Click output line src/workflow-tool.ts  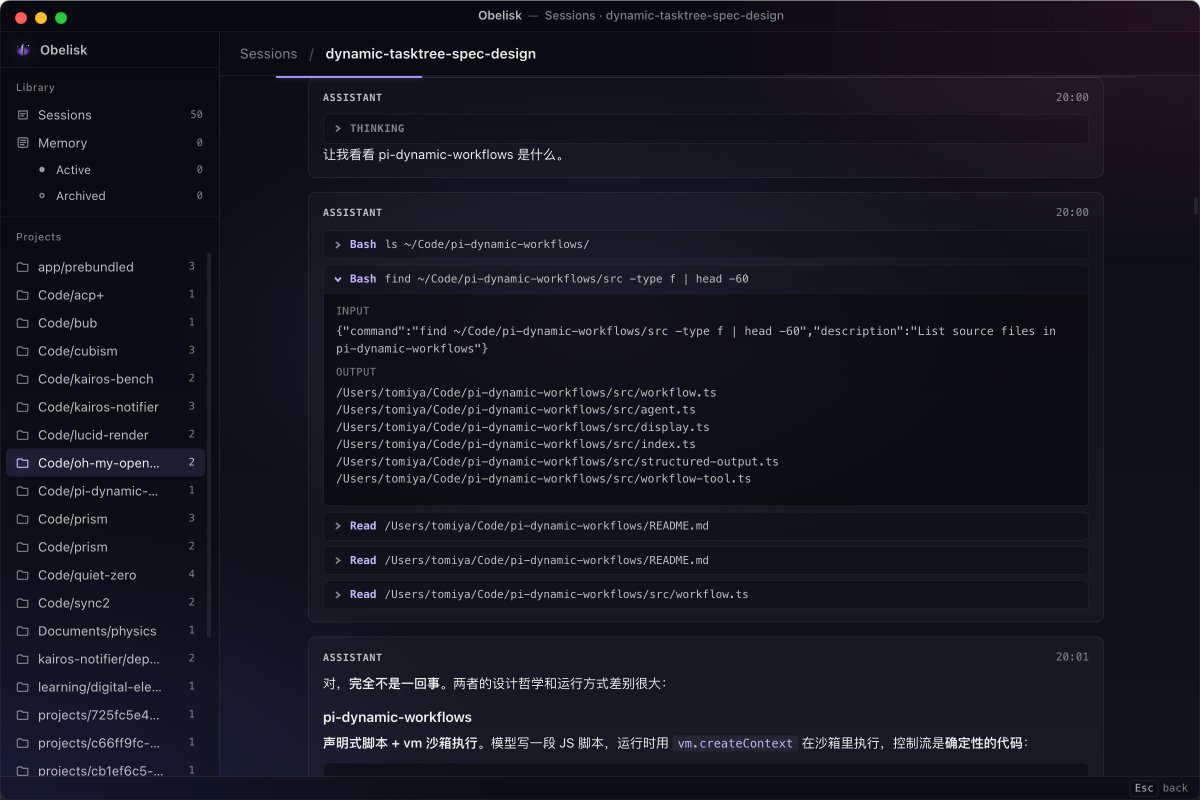point(543,479)
